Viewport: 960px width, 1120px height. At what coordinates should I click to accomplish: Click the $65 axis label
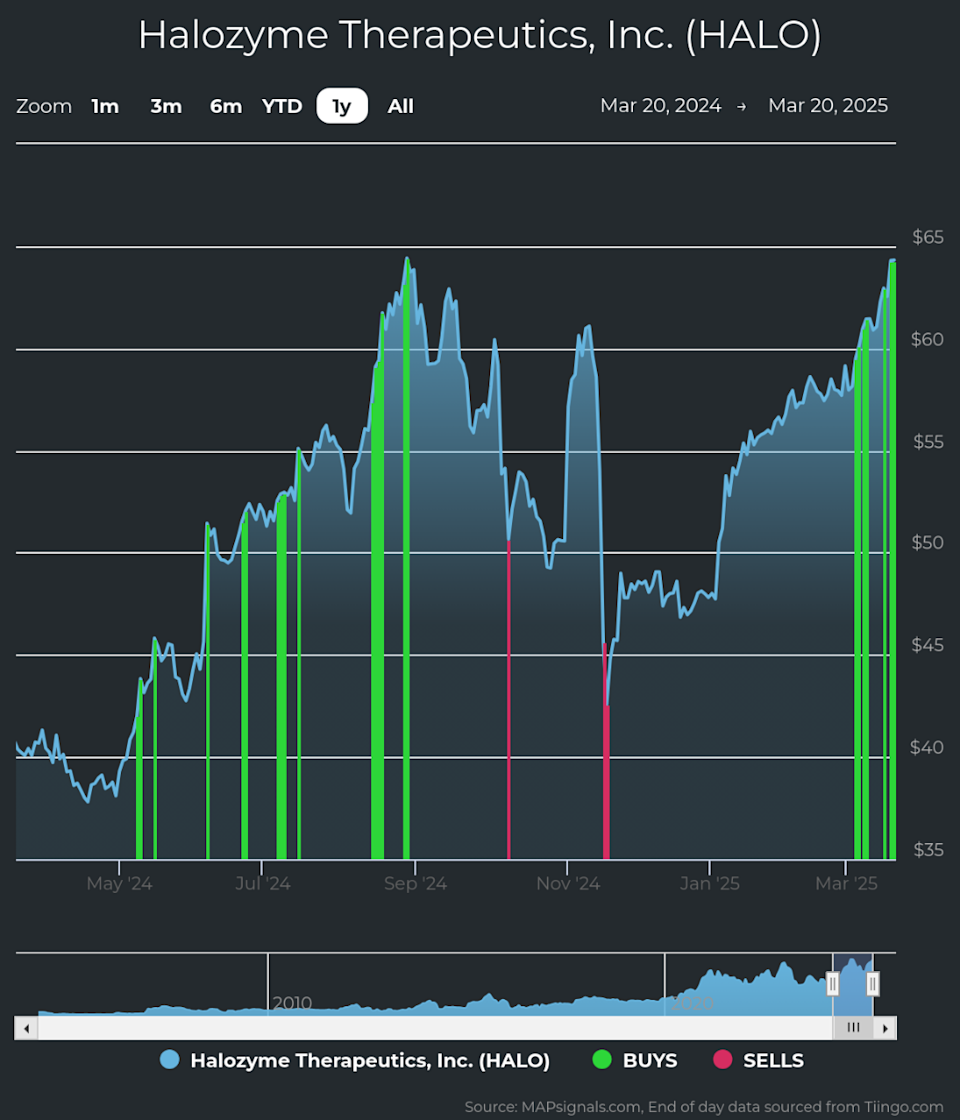(x=928, y=237)
